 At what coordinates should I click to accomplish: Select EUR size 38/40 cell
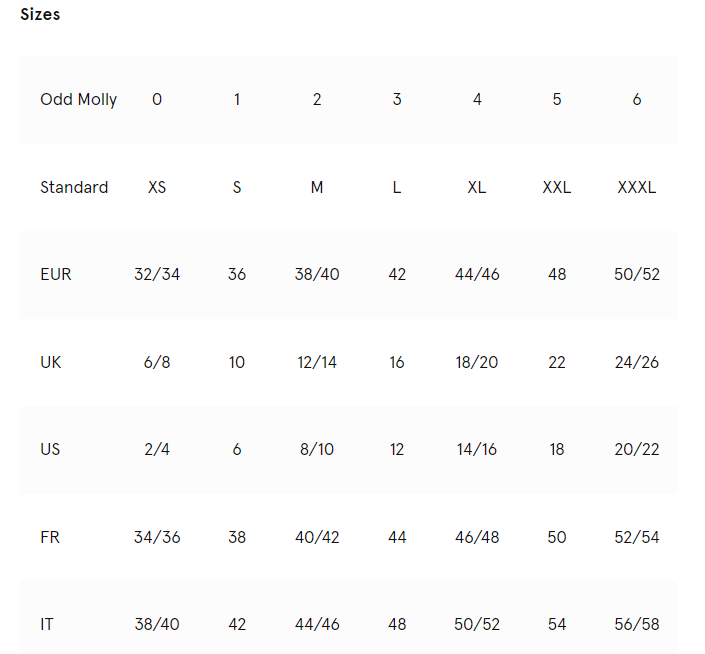[317, 274]
